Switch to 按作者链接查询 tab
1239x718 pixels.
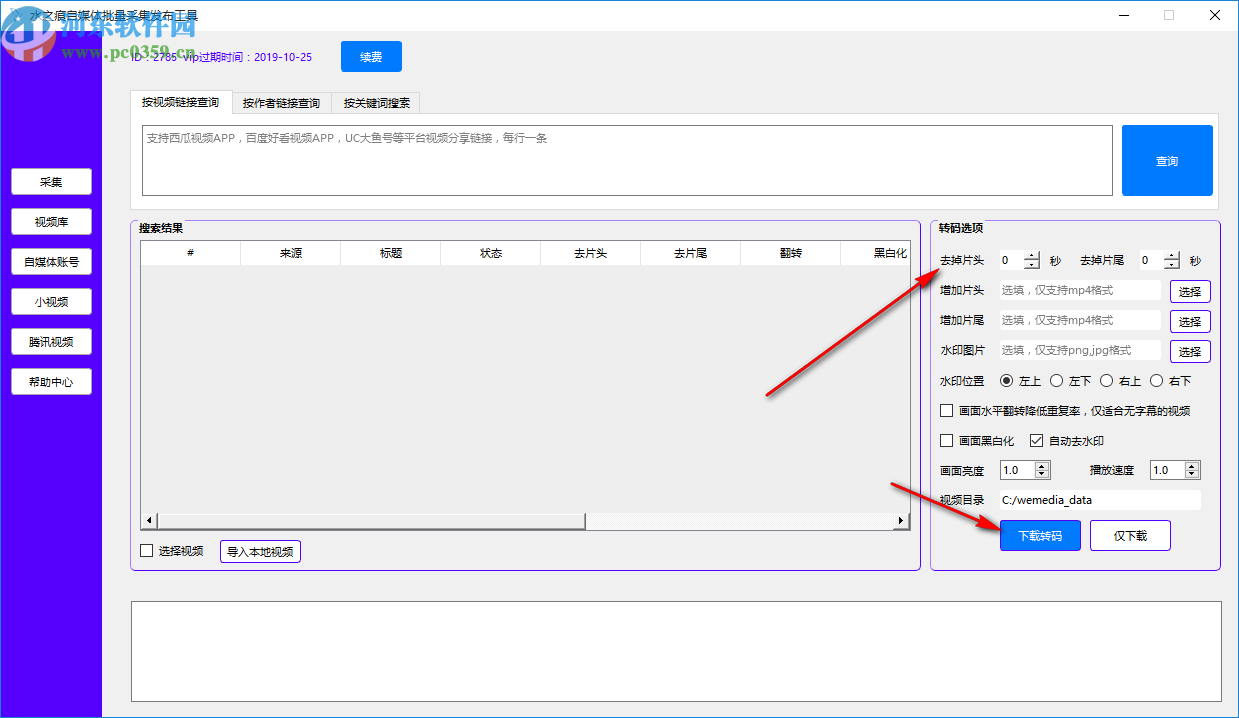tap(281, 103)
